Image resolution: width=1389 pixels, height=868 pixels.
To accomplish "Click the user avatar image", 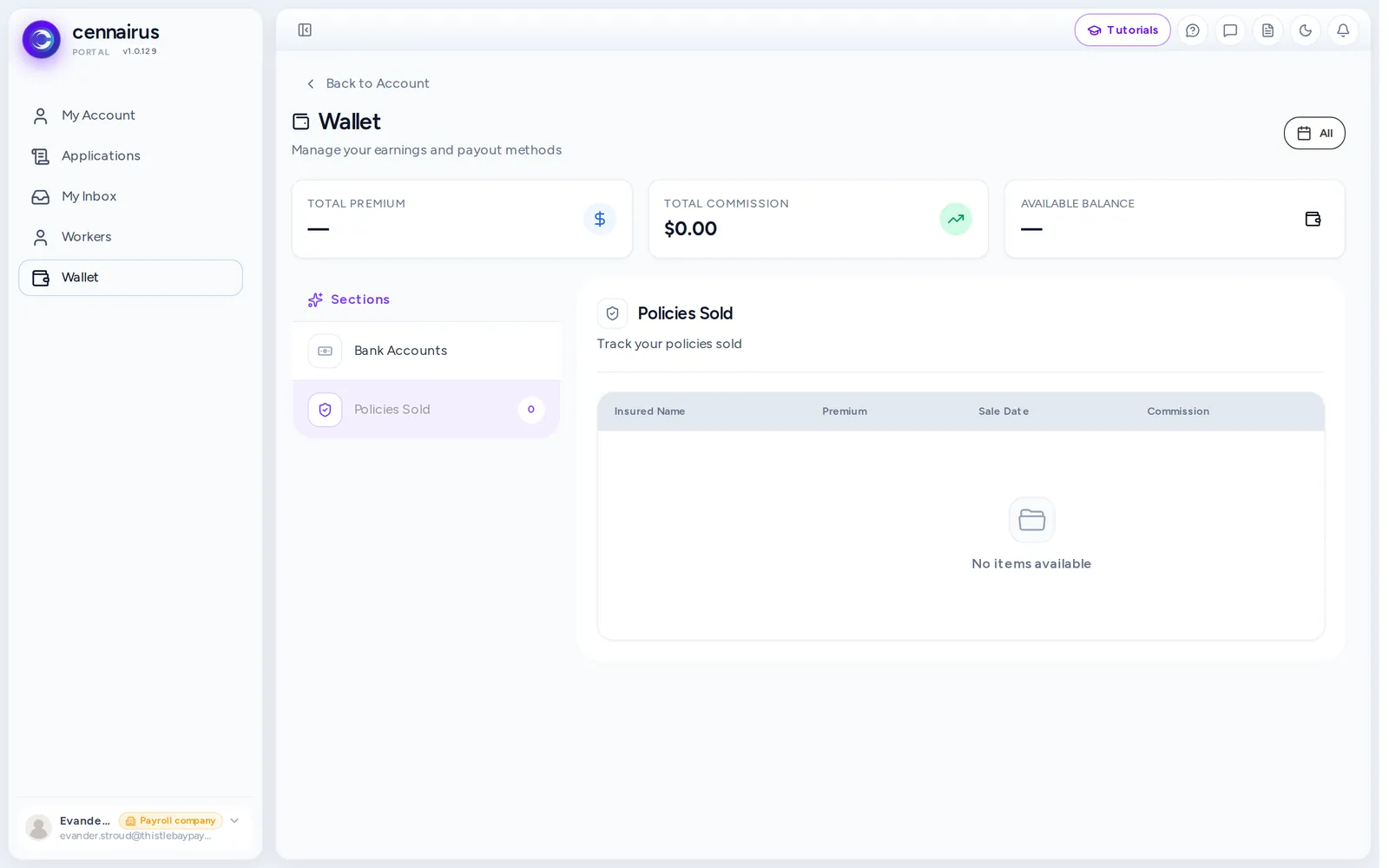I will (x=38, y=827).
